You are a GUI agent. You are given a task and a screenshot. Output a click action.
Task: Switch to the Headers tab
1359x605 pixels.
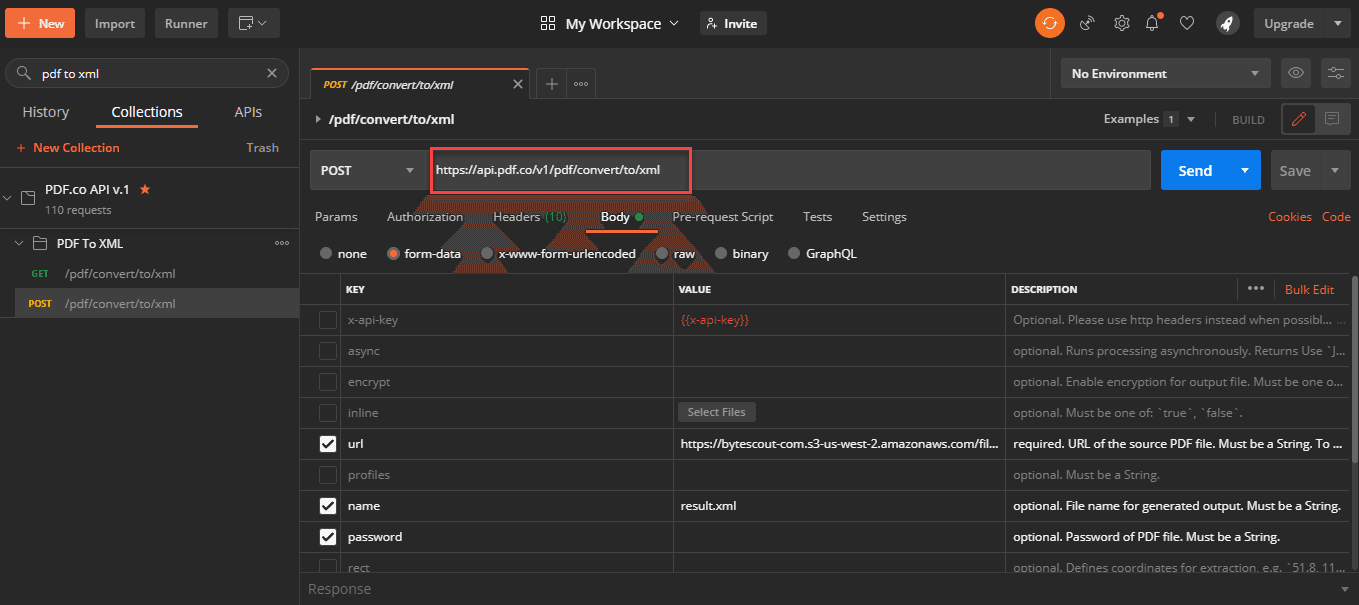click(x=528, y=217)
